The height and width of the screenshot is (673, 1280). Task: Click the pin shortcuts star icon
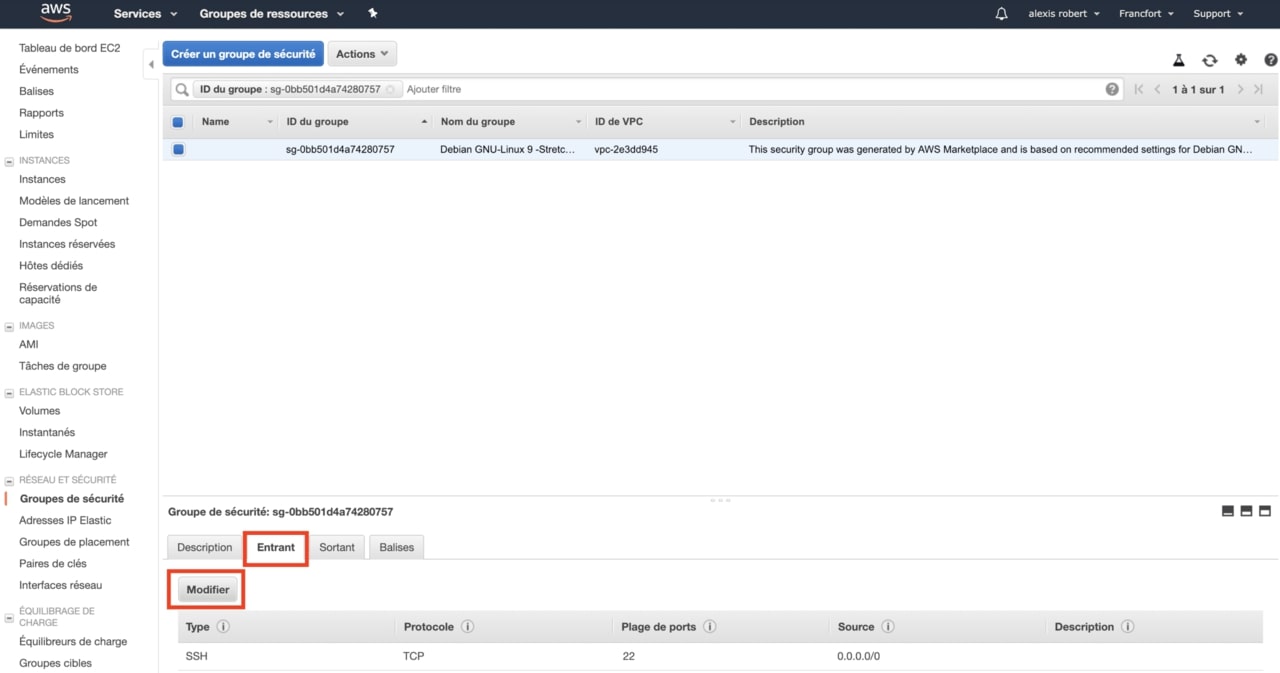(373, 13)
